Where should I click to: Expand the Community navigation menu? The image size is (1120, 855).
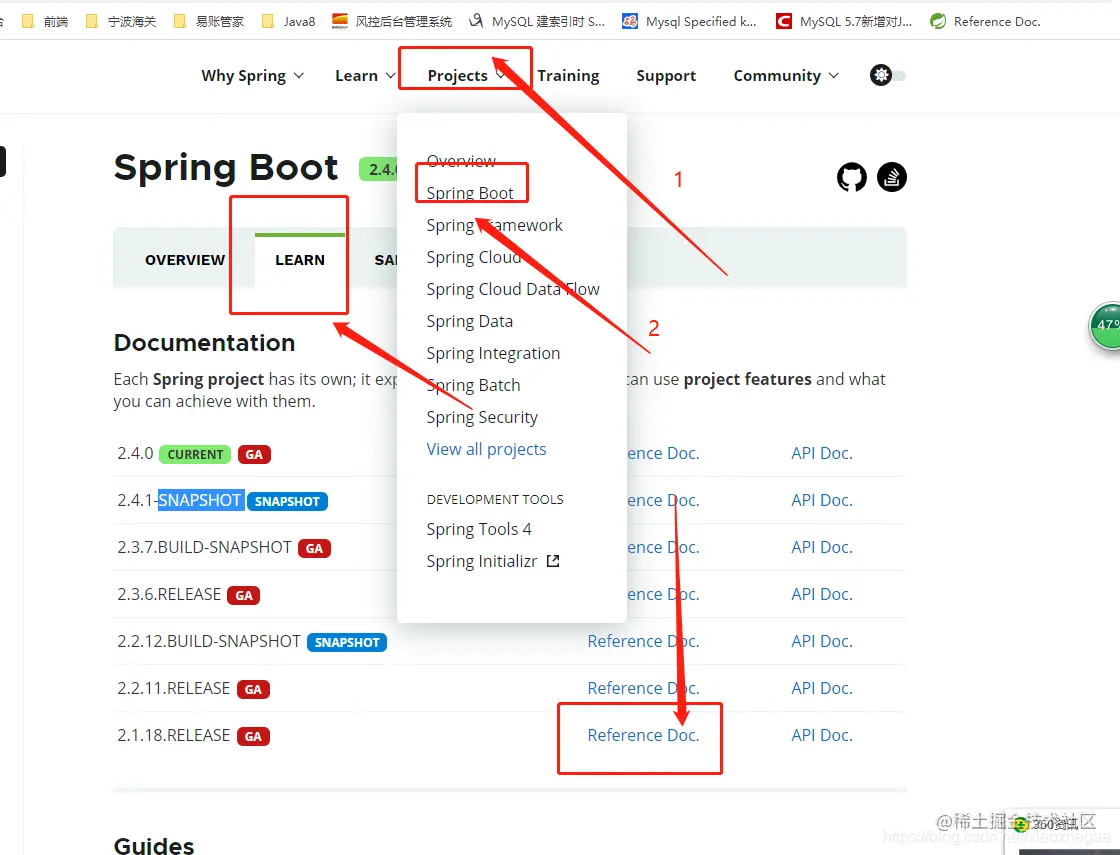point(786,76)
